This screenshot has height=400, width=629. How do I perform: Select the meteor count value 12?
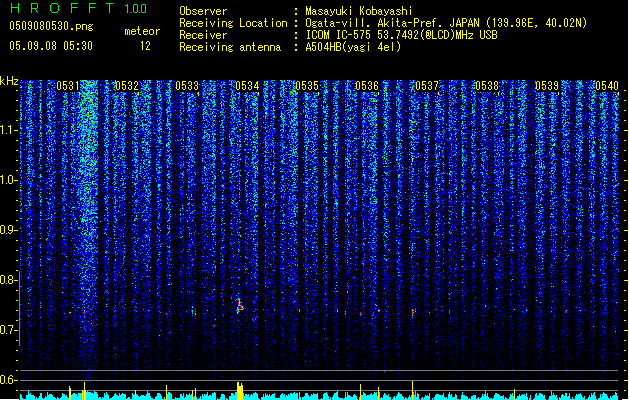[x=145, y=46]
